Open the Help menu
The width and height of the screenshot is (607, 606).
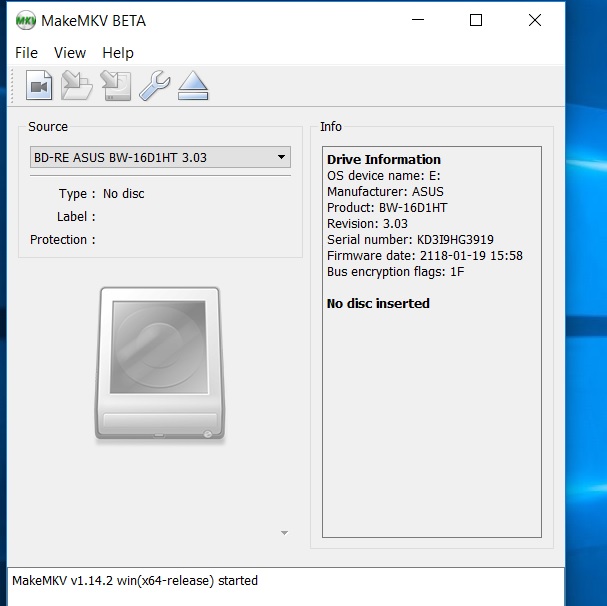118,53
